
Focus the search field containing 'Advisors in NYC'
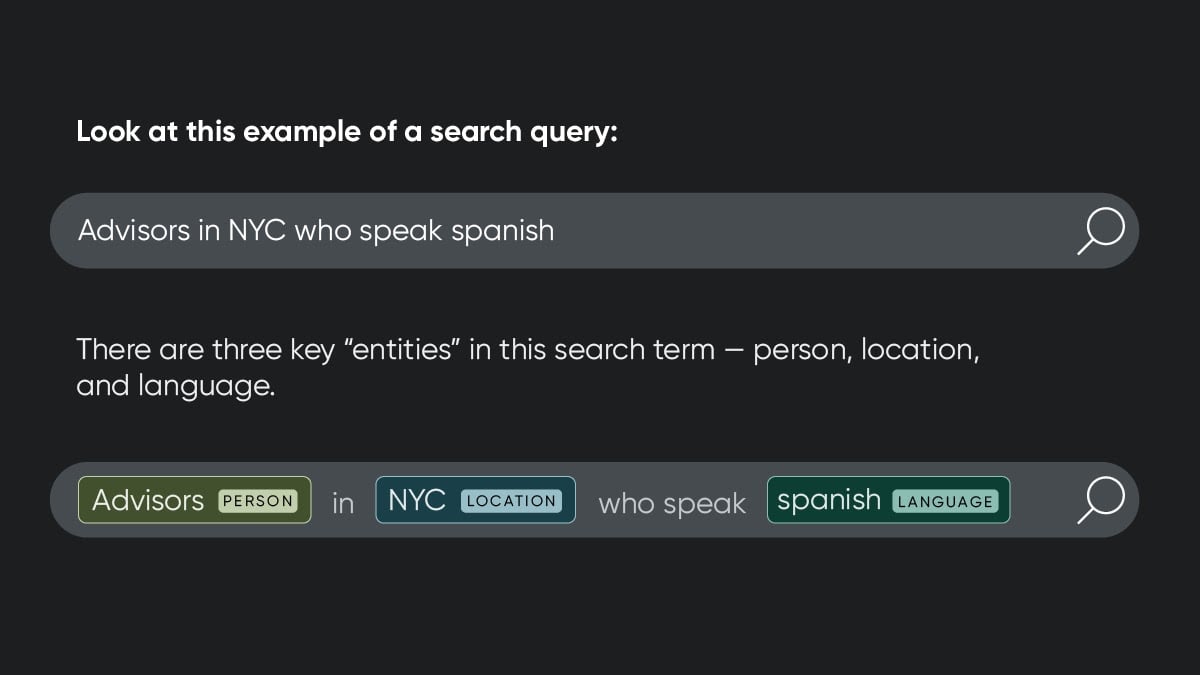pos(594,231)
